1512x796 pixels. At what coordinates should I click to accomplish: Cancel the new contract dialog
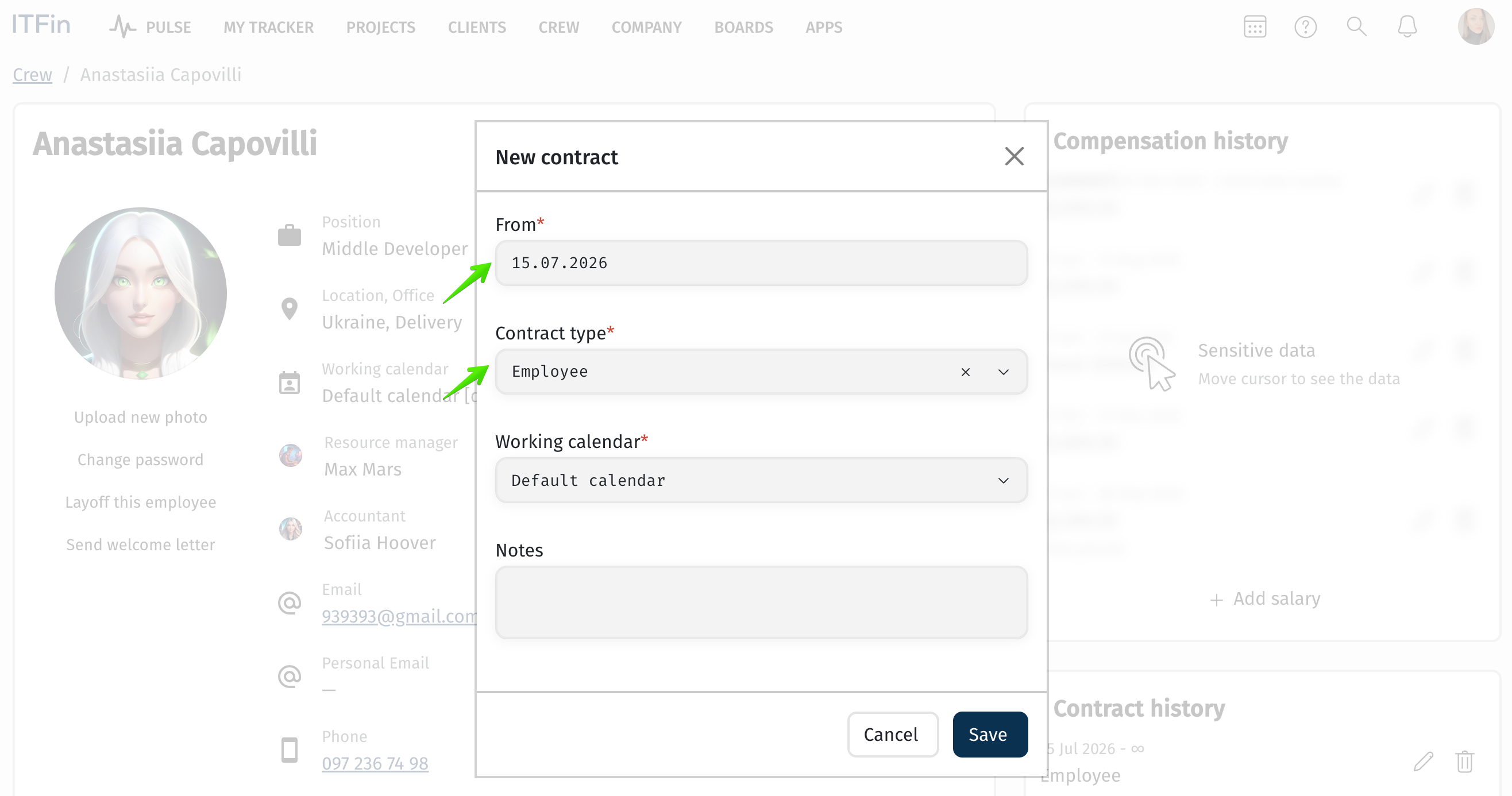point(892,735)
